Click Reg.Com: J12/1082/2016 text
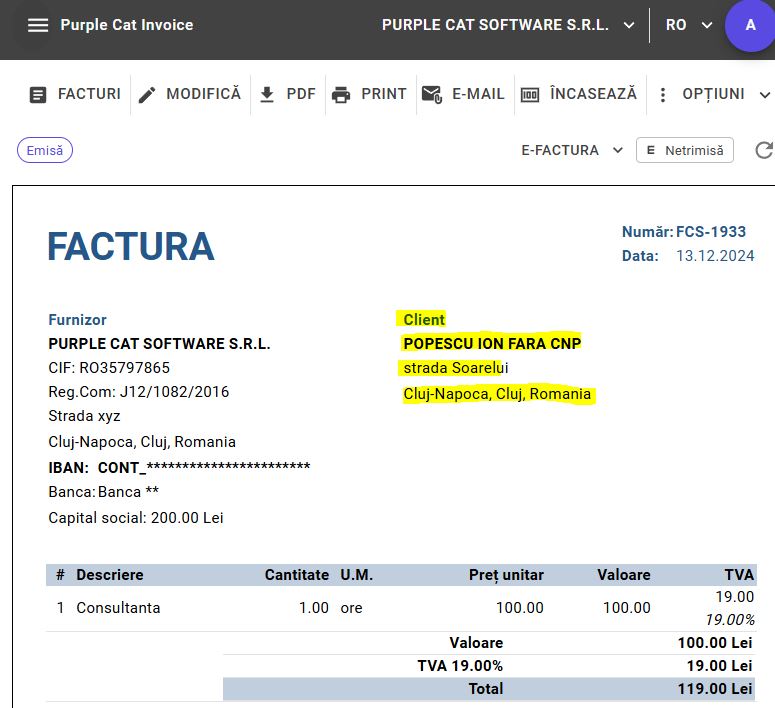This screenshot has width=775, height=708. click(138, 392)
